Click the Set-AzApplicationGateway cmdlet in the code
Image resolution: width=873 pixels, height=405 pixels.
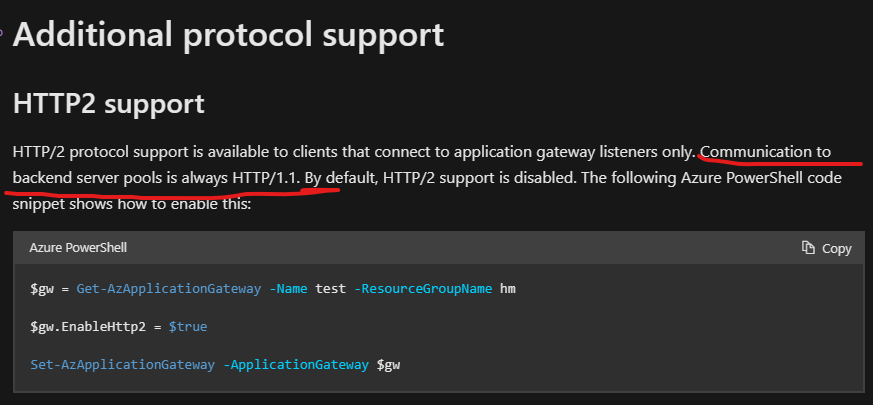[122, 365]
